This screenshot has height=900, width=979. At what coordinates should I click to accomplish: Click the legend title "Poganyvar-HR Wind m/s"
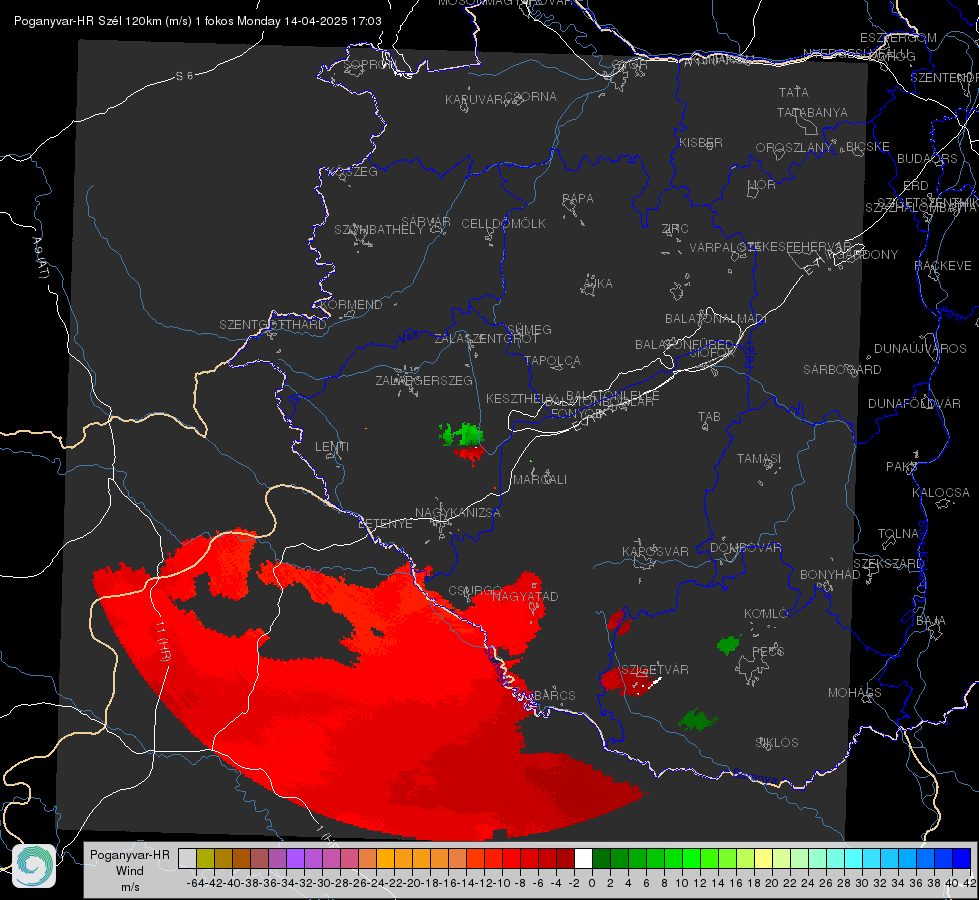130,871
